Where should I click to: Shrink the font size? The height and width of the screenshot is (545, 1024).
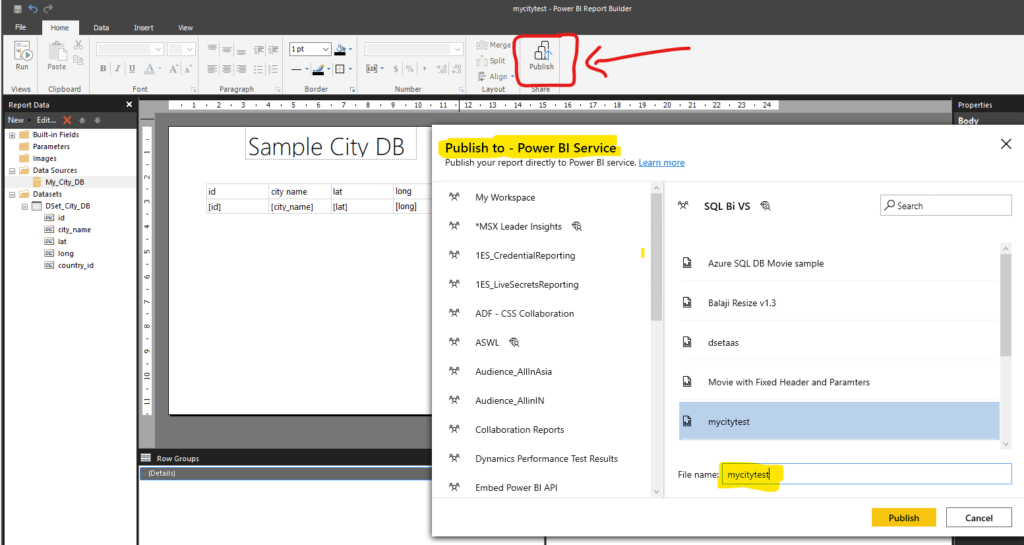coord(188,69)
